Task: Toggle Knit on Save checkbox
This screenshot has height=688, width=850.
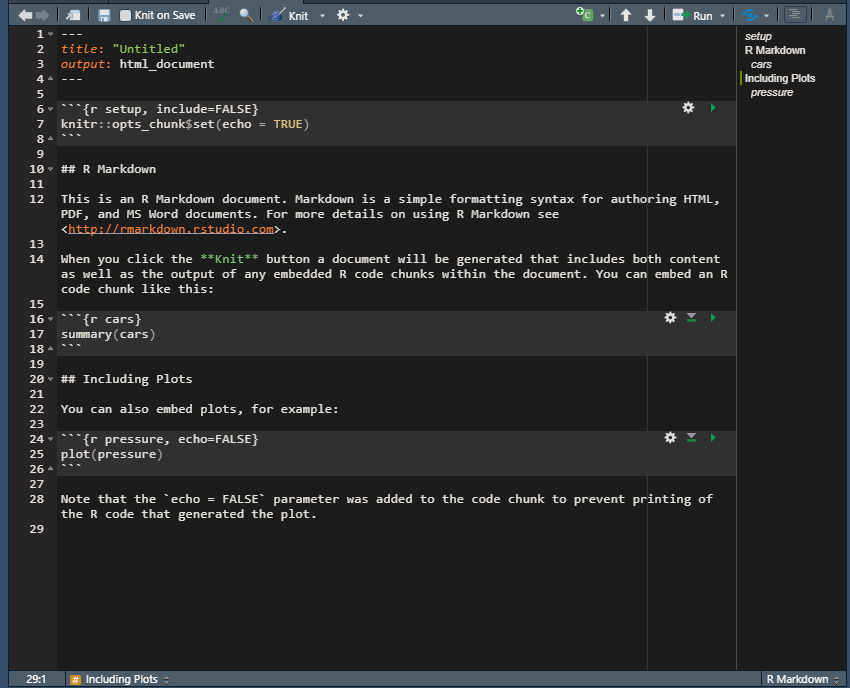Action: coord(125,15)
